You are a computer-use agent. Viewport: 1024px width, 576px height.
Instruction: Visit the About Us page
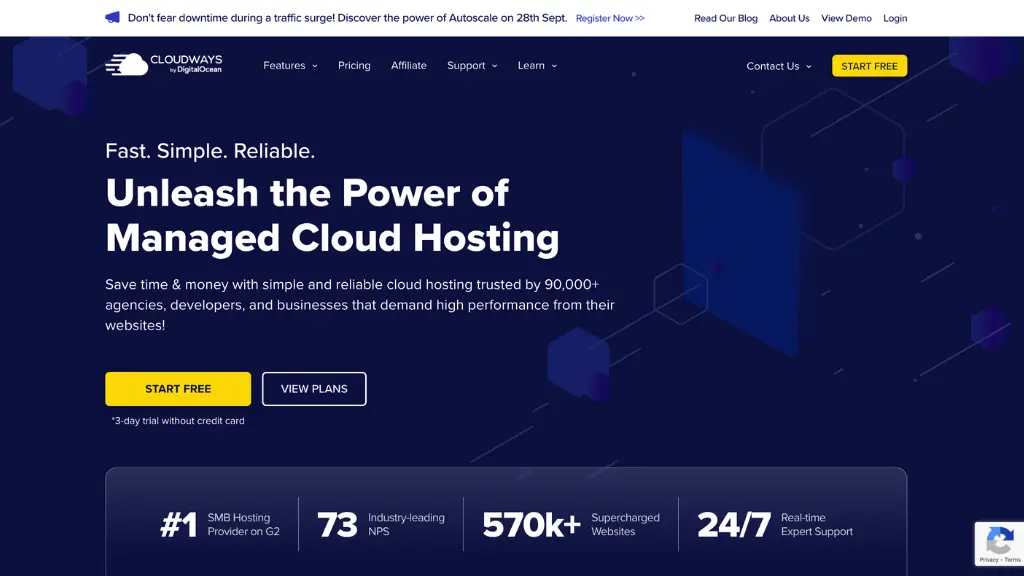[789, 18]
